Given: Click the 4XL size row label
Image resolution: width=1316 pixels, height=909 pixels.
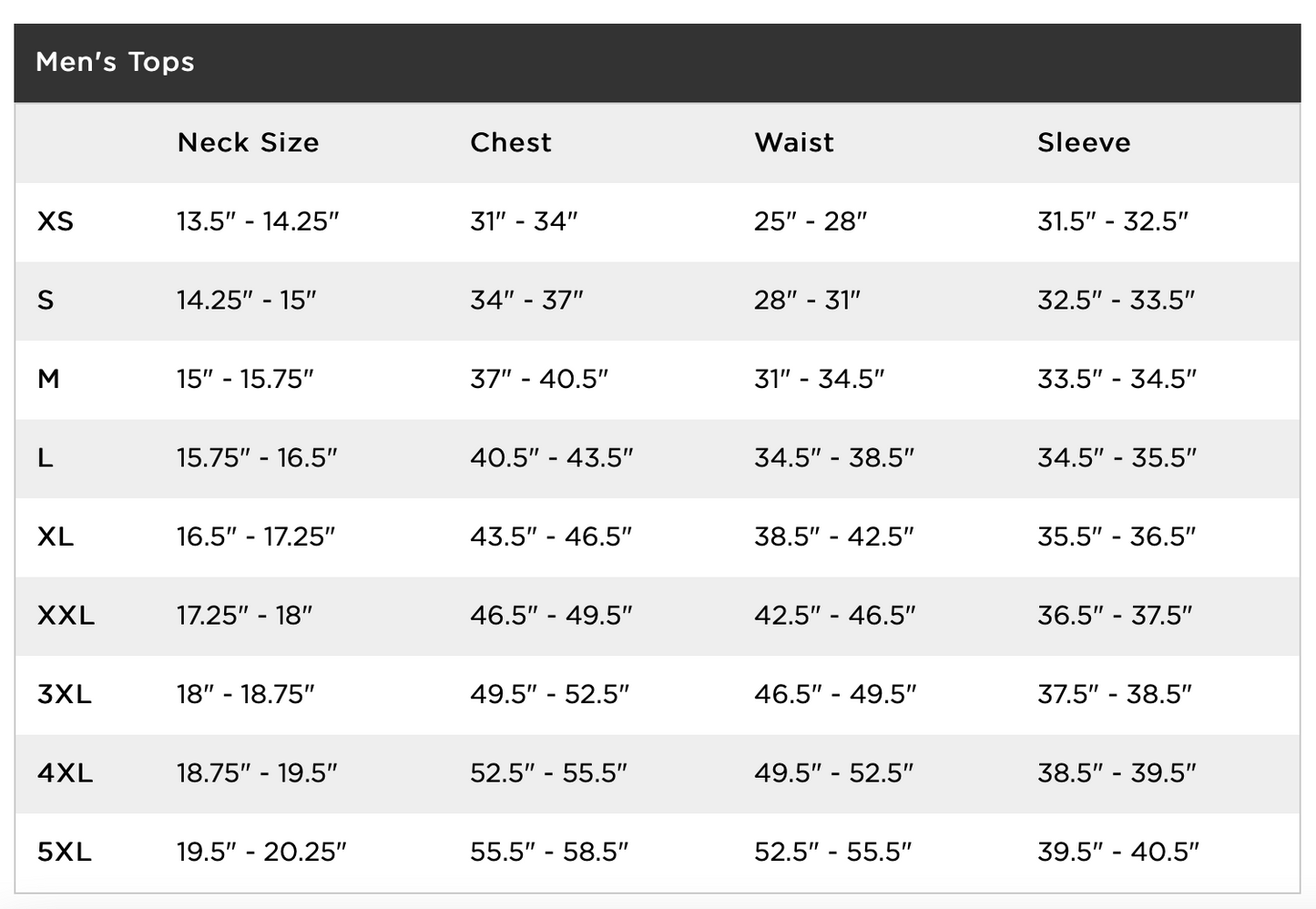Looking at the screenshot, I should (65, 773).
